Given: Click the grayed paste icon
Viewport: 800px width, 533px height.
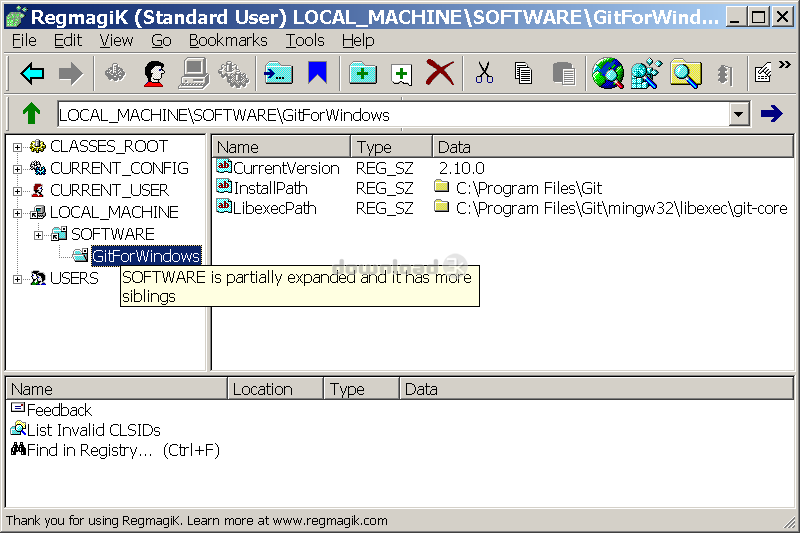Looking at the screenshot, I should click(x=564, y=73).
